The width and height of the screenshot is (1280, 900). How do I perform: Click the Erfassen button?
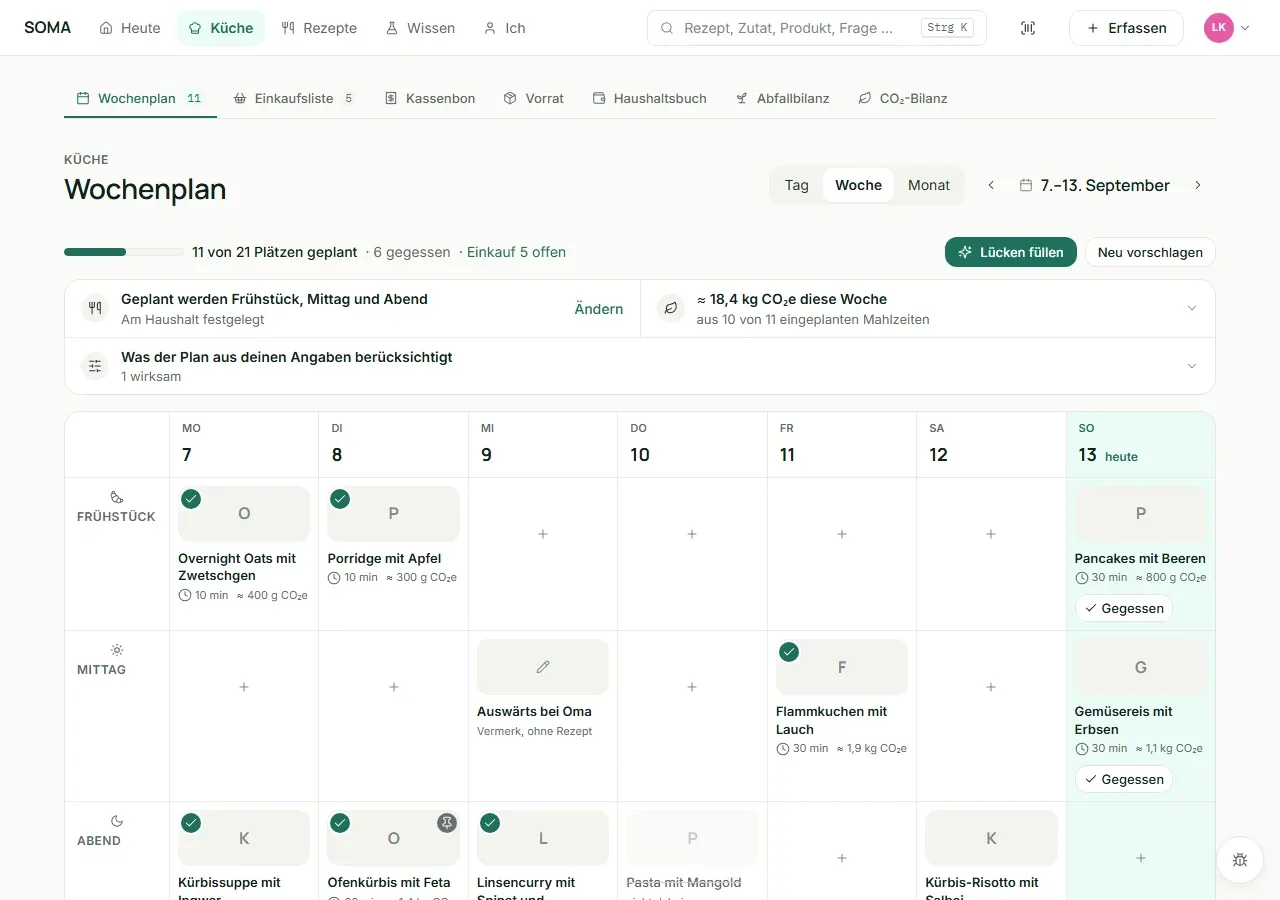click(1126, 28)
